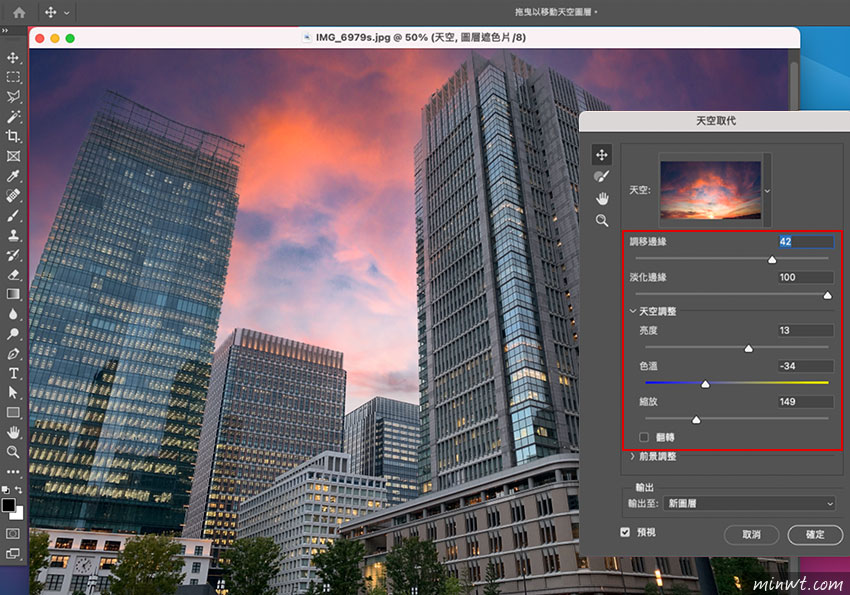Click the 調移邊緣 value field showing 42

pyautogui.click(x=806, y=242)
